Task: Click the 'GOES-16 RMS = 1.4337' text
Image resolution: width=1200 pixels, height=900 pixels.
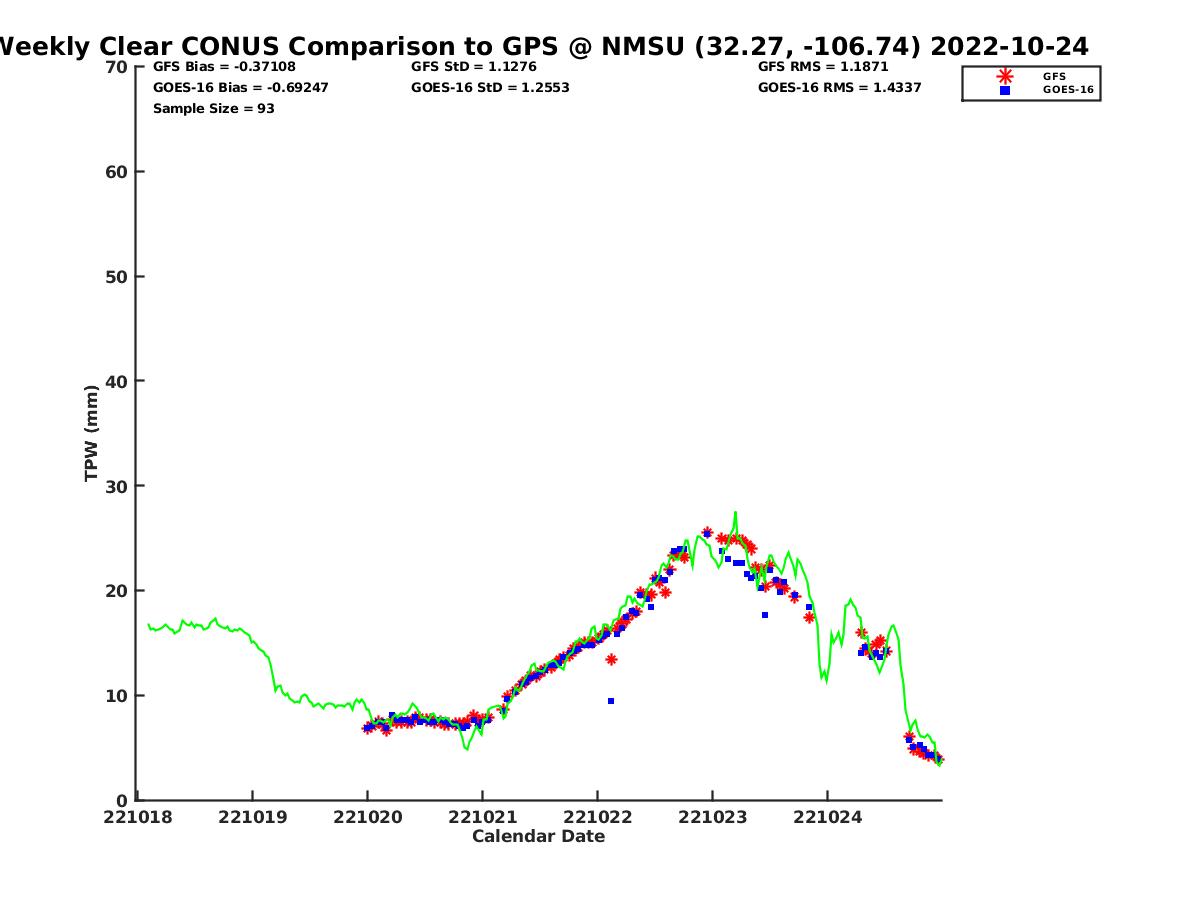Action: [x=840, y=88]
